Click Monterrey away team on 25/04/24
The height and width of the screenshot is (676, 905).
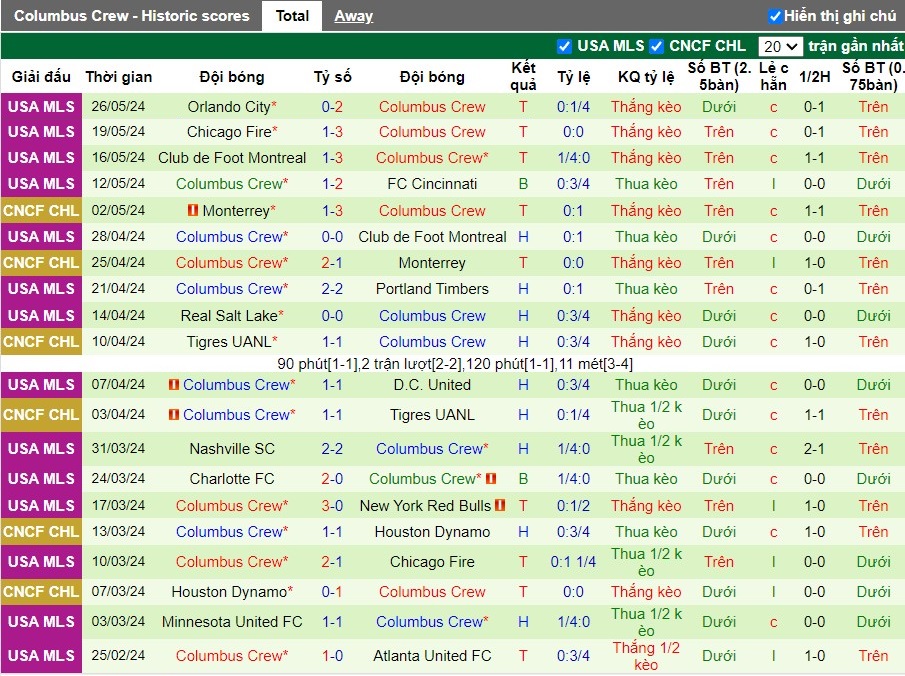(432, 263)
